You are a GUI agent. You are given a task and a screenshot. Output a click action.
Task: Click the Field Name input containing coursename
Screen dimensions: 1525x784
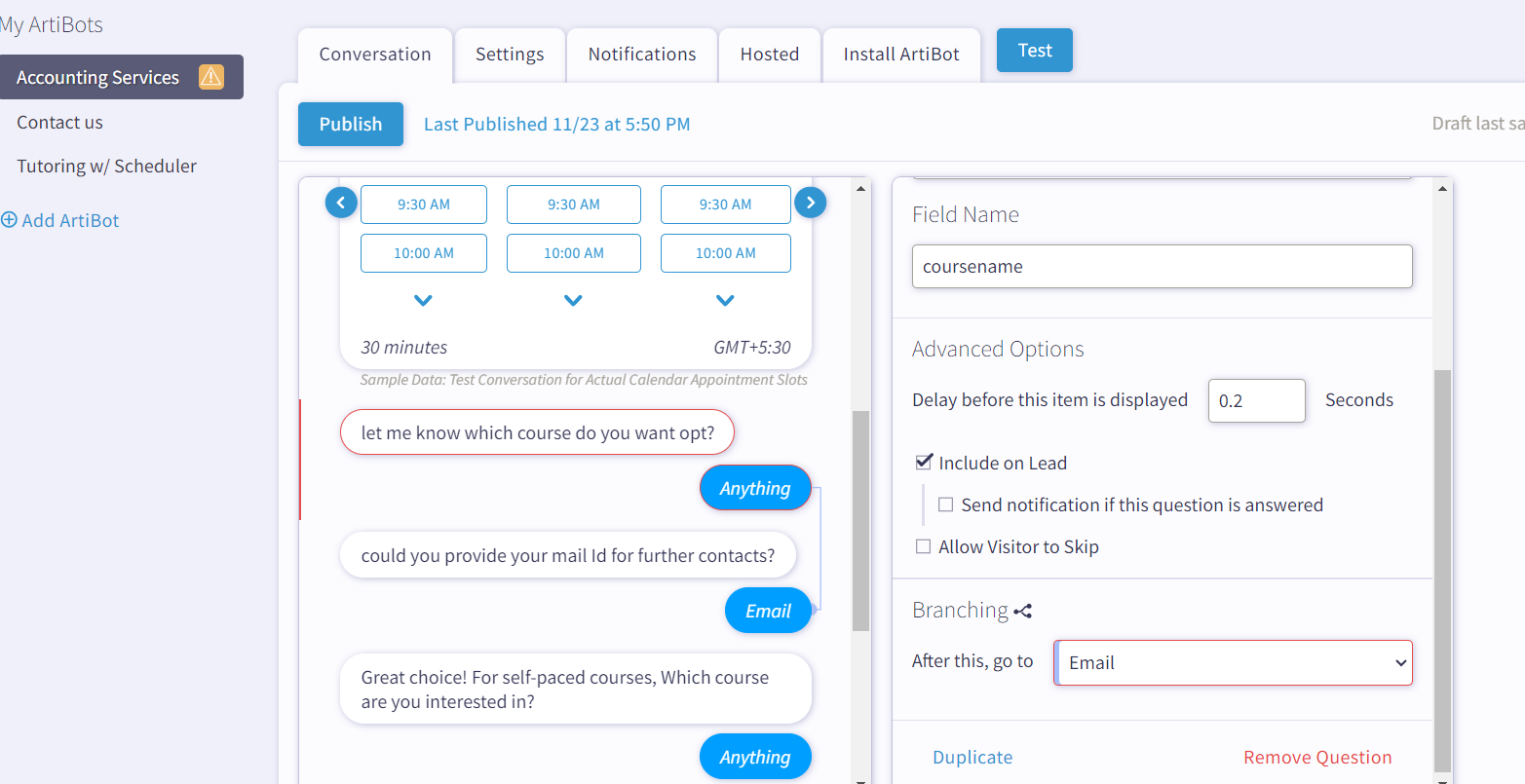[1163, 267]
